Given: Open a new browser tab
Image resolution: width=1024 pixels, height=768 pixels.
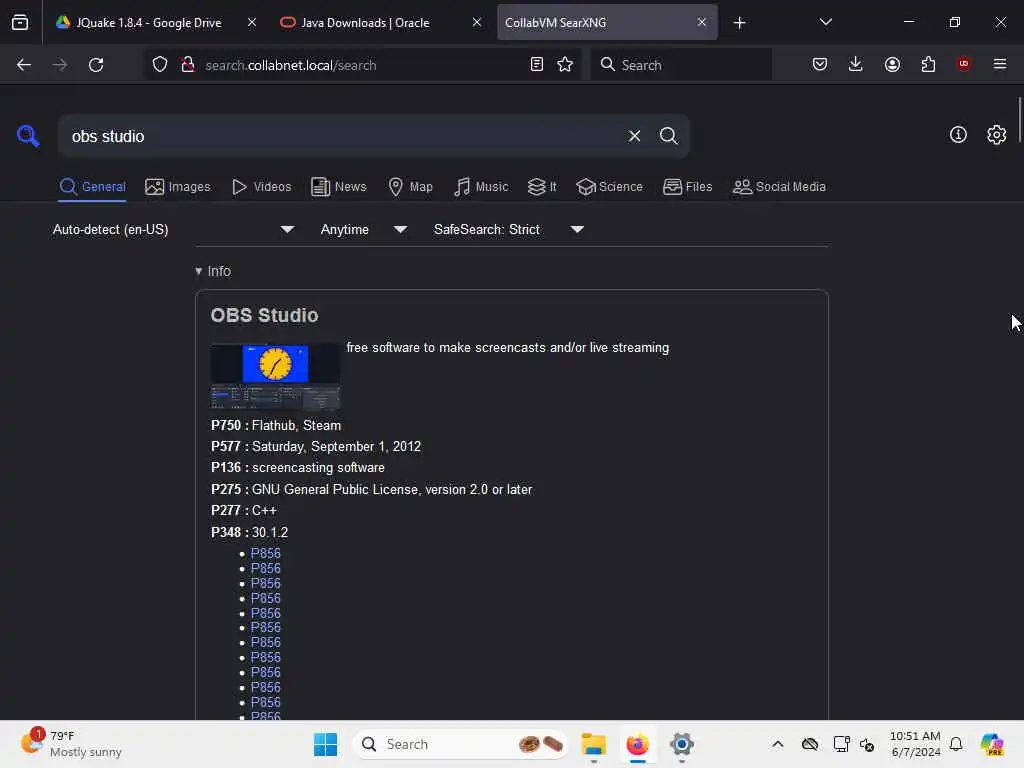Looking at the screenshot, I should [739, 23].
